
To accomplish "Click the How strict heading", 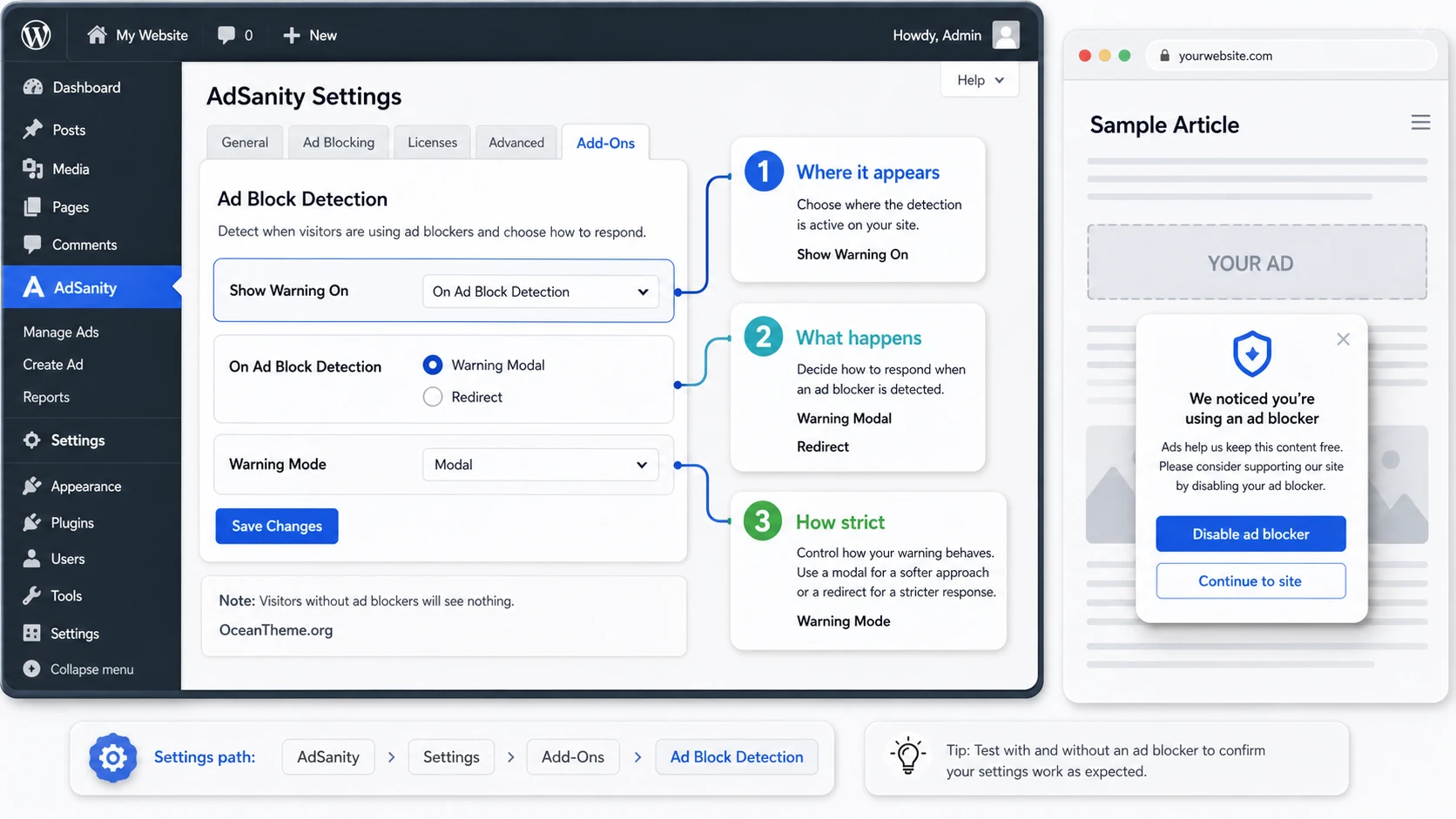I will (x=840, y=522).
